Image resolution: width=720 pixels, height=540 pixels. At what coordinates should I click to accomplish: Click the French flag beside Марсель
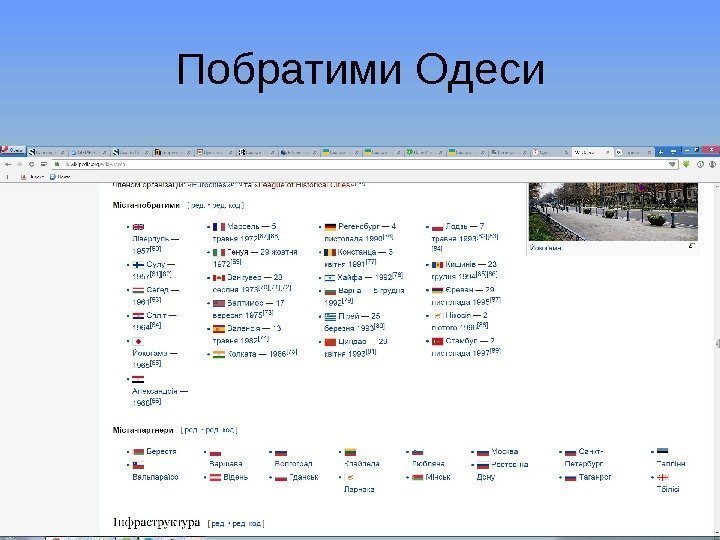pyautogui.click(x=219, y=227)
